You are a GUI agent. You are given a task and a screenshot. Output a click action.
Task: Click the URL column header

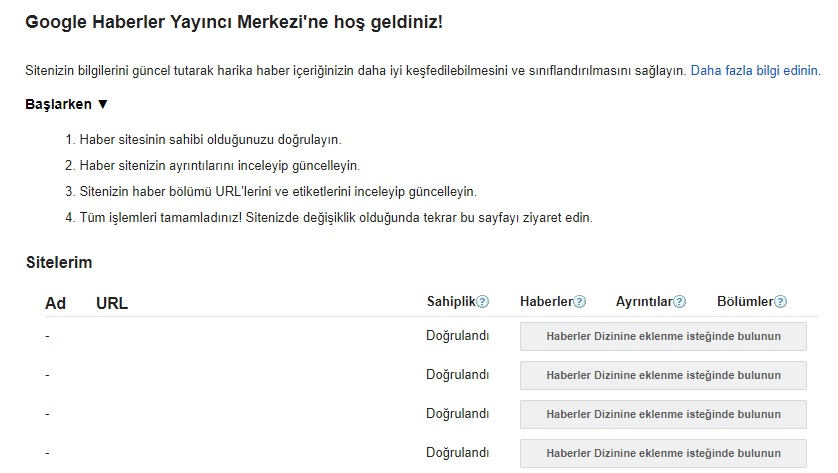click(x=112, y=303)
